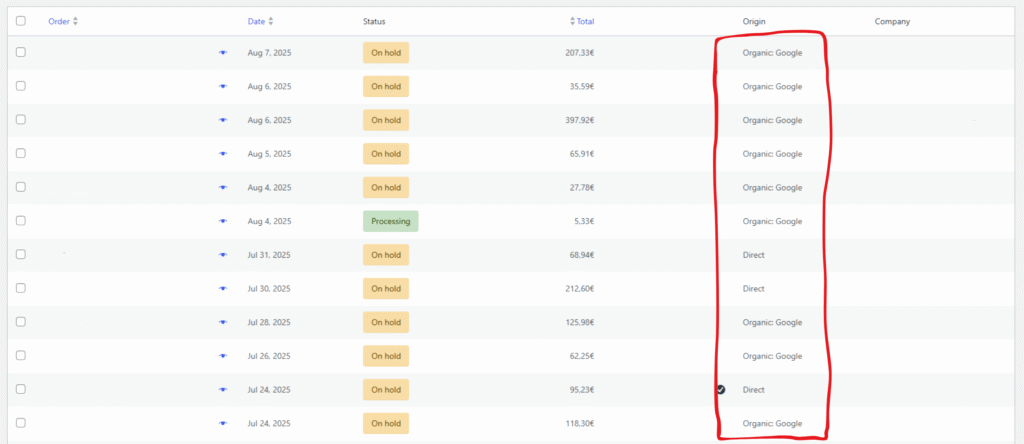Select the checkbox for the Jul 31, 2025 order
The height and width of the screenshot is (444, 1024).
[21, 254]
